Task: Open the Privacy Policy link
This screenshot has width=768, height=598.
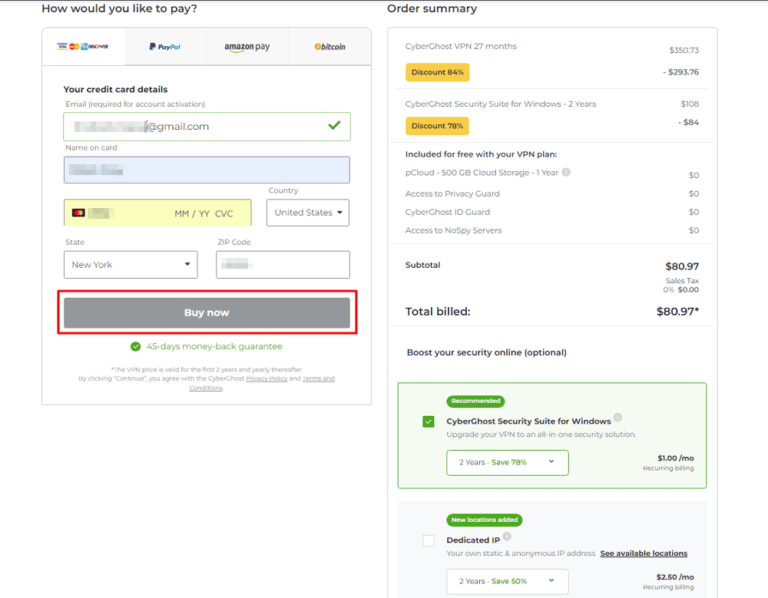Action: click(x=266, y=379)
